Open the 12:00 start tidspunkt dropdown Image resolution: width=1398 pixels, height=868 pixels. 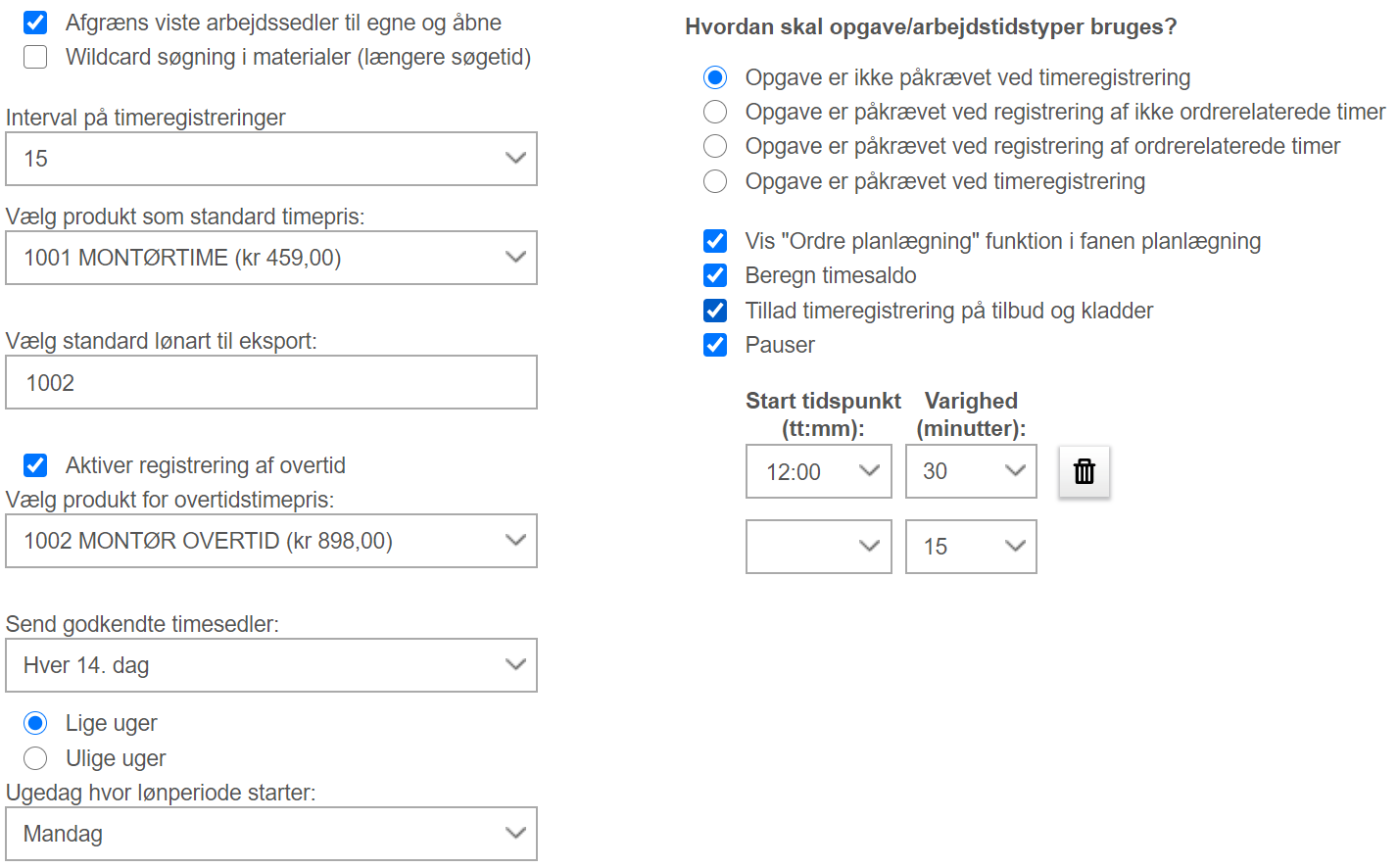[x=819, y=471]
